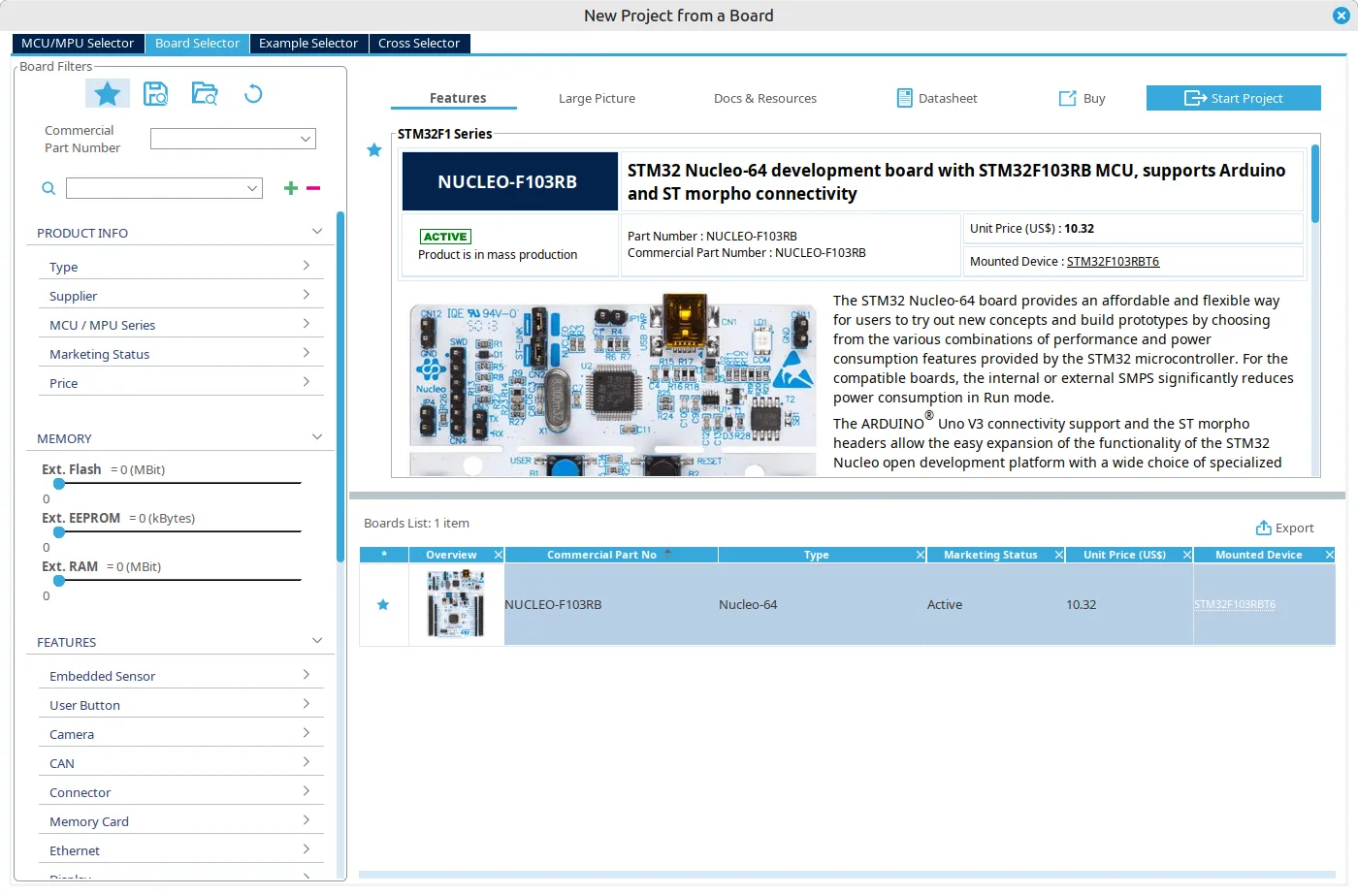The width and height of the screenshot is (1358, 896).
Task: Expand the Connector filter
Action: click(306, 791)
